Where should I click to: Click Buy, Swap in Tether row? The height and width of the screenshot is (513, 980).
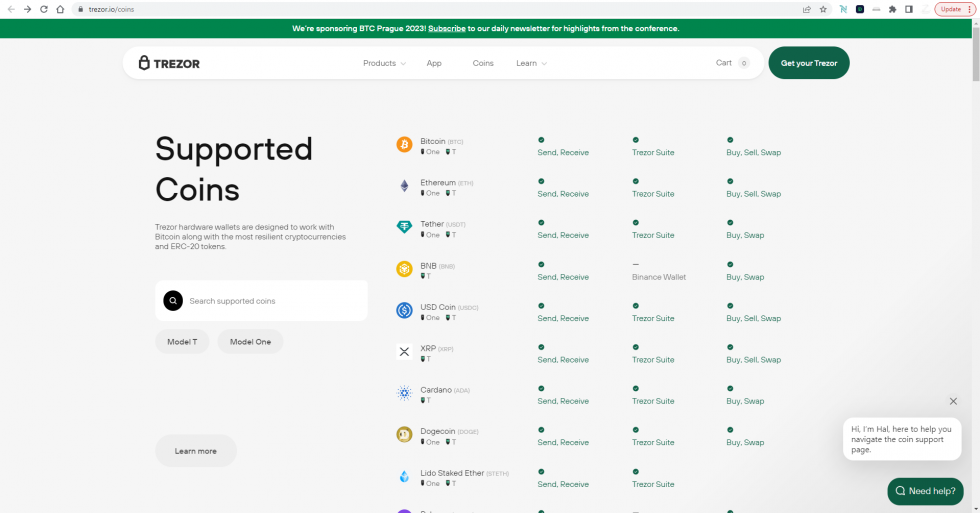[x=745, y=236]
